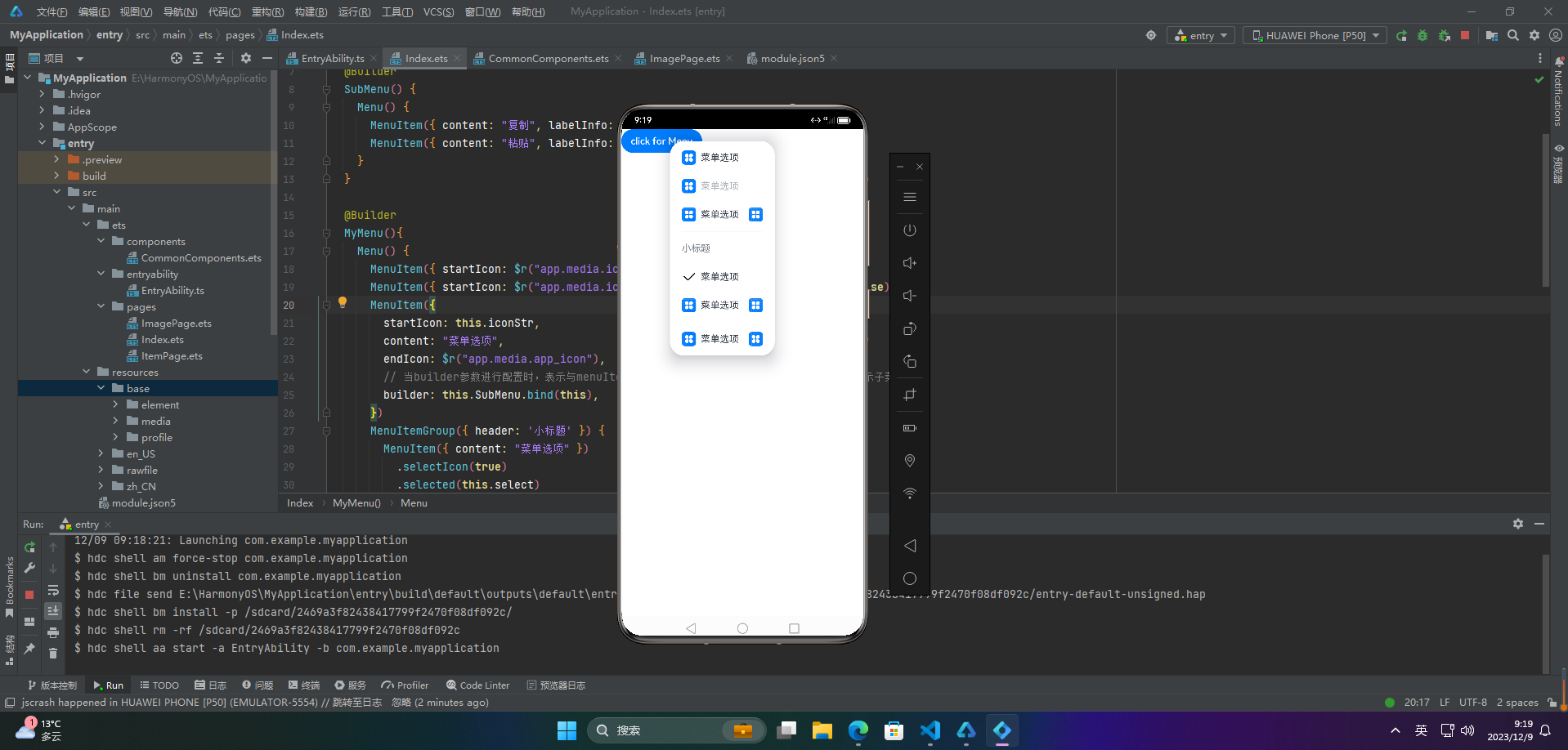Open project panel options gear
The height and width of the screenshot is (750, 1568).
(246, 58)
